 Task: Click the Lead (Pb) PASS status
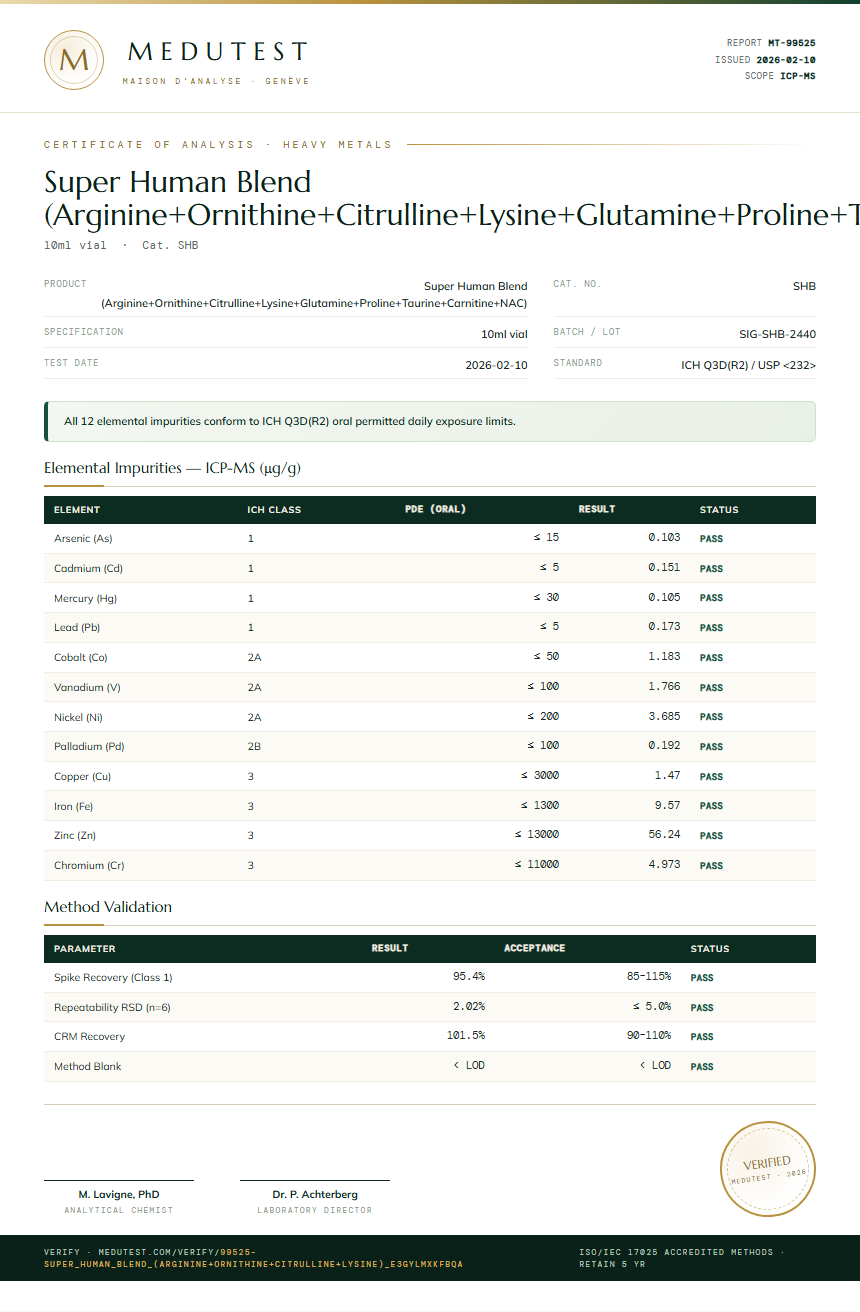pyautogui.click(x=711, y=628)
